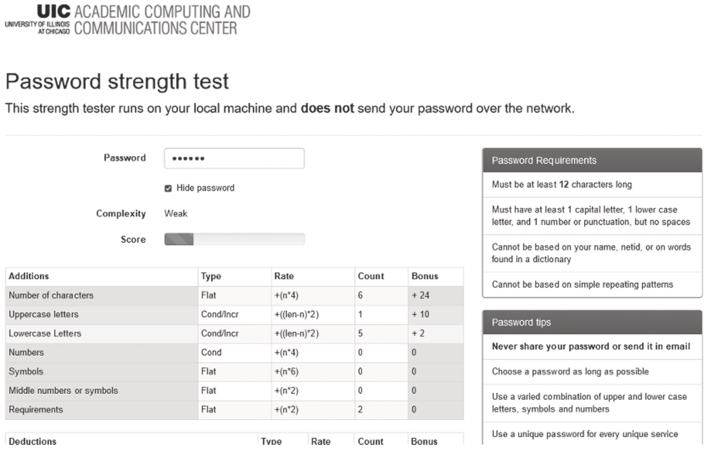Select the Number of characters row
708x449 pixels.
pos(234,295)
